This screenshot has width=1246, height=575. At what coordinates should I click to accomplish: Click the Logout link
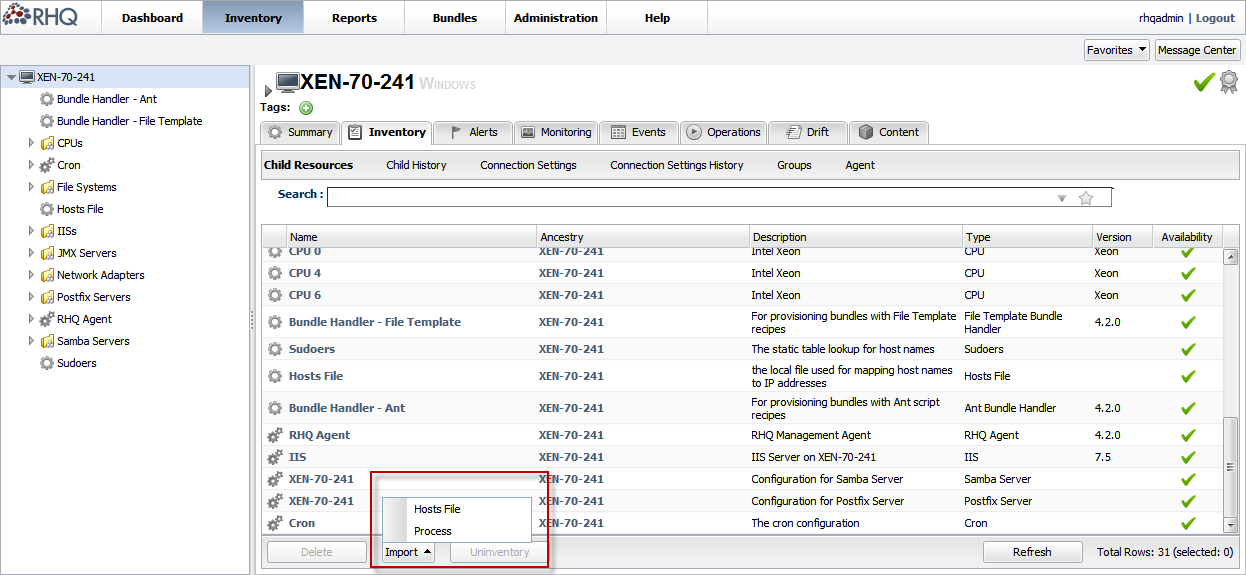[1215, 18]
